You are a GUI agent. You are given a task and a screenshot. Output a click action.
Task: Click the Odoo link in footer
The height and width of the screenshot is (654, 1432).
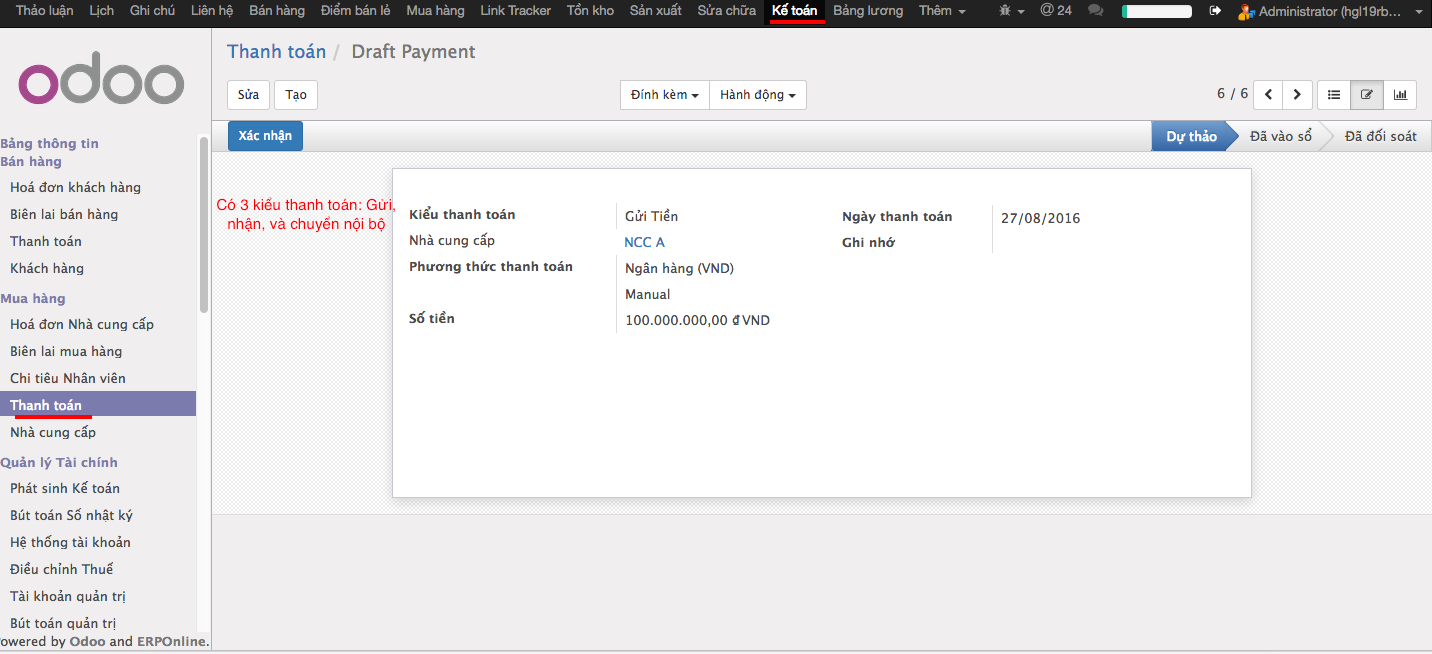pyautogui.click(x=87, y=642)
